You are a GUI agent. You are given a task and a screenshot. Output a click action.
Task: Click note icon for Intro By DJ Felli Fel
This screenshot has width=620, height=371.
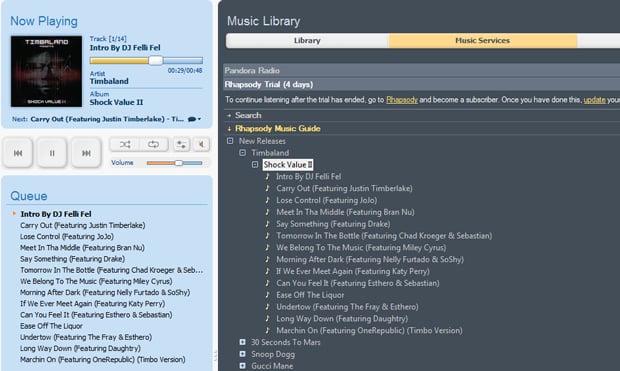[268, 176]
